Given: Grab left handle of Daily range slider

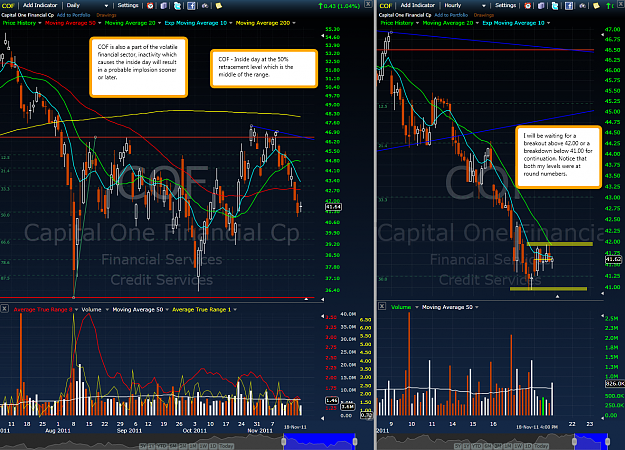Looking at the screenshot, I should 283,442.
